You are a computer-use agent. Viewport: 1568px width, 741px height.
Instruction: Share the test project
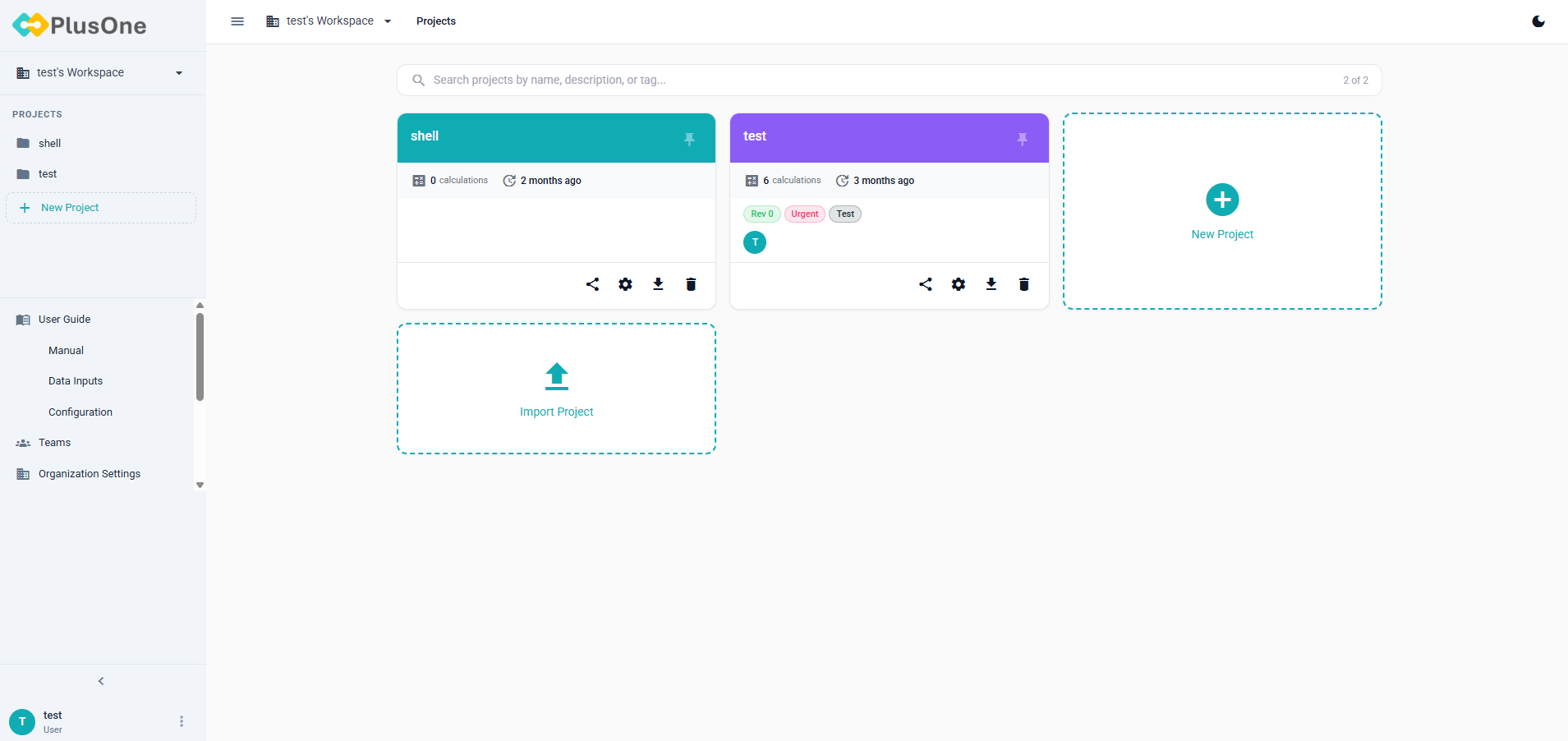pos(926,284)
